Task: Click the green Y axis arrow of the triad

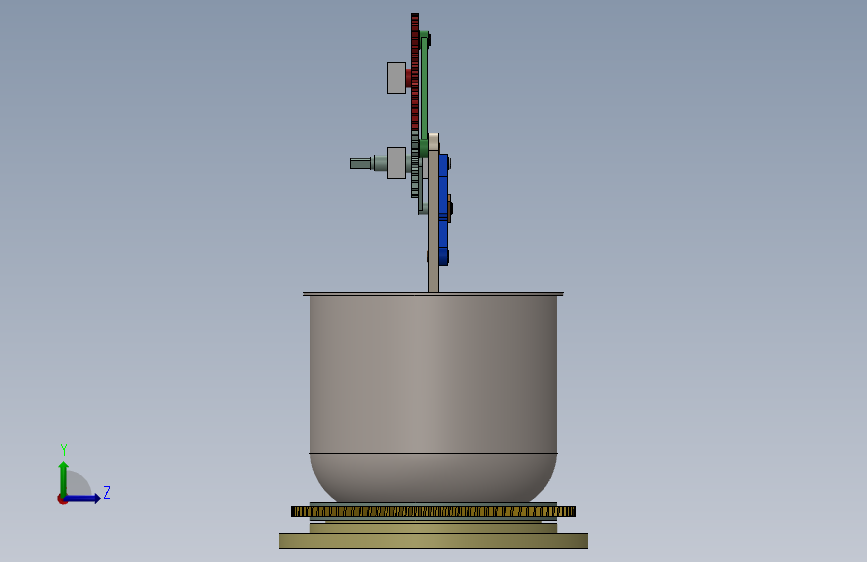Action: click(63, 478)
